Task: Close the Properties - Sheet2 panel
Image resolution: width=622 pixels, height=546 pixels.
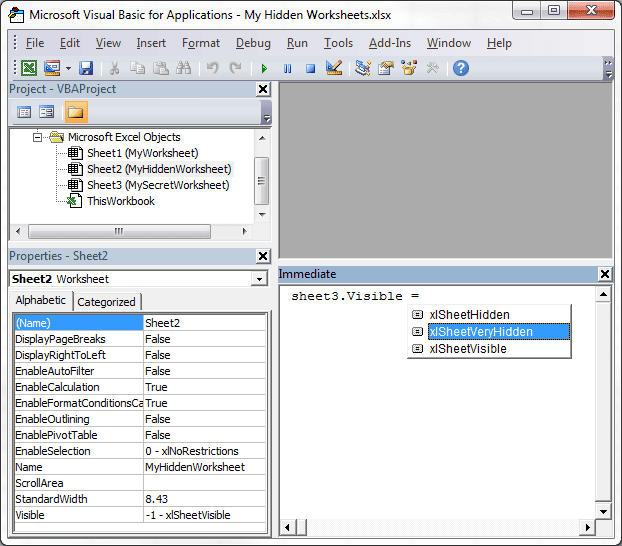Action: click(x=263, y=256)
